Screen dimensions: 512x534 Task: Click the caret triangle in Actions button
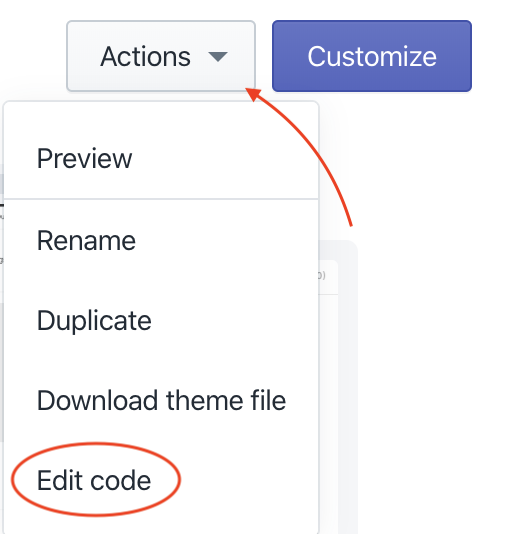(218, 57)
